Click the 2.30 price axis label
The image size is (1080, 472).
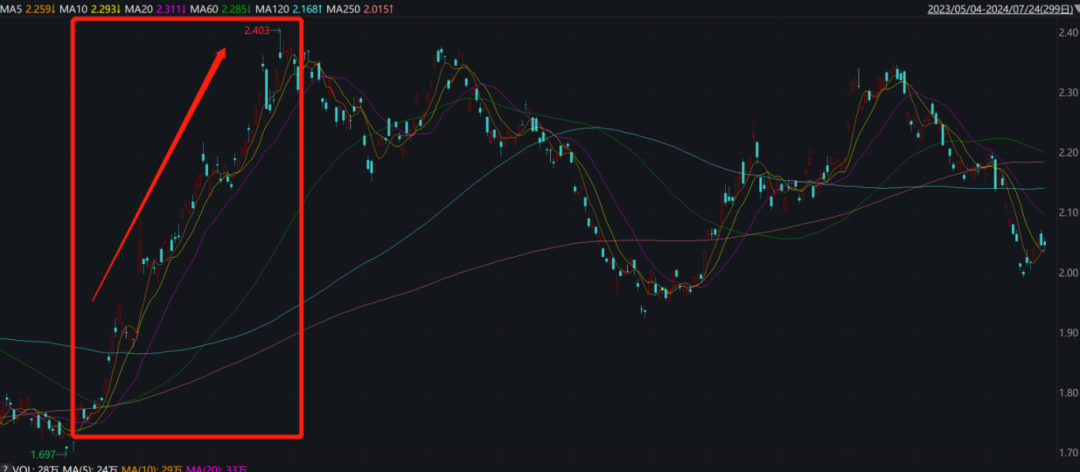1069,92
